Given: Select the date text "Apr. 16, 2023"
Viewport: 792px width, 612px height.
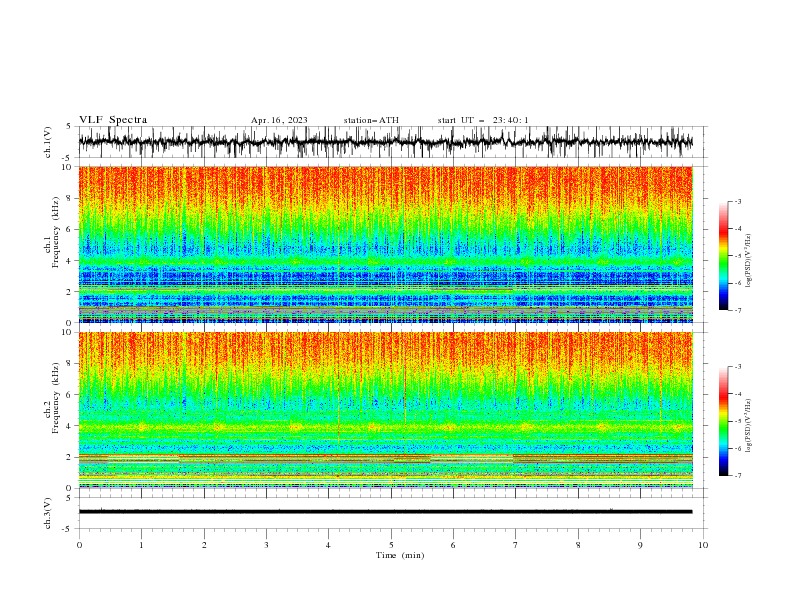Looking at the screenshot, I should pyautogui.click(x=279, y=120).
